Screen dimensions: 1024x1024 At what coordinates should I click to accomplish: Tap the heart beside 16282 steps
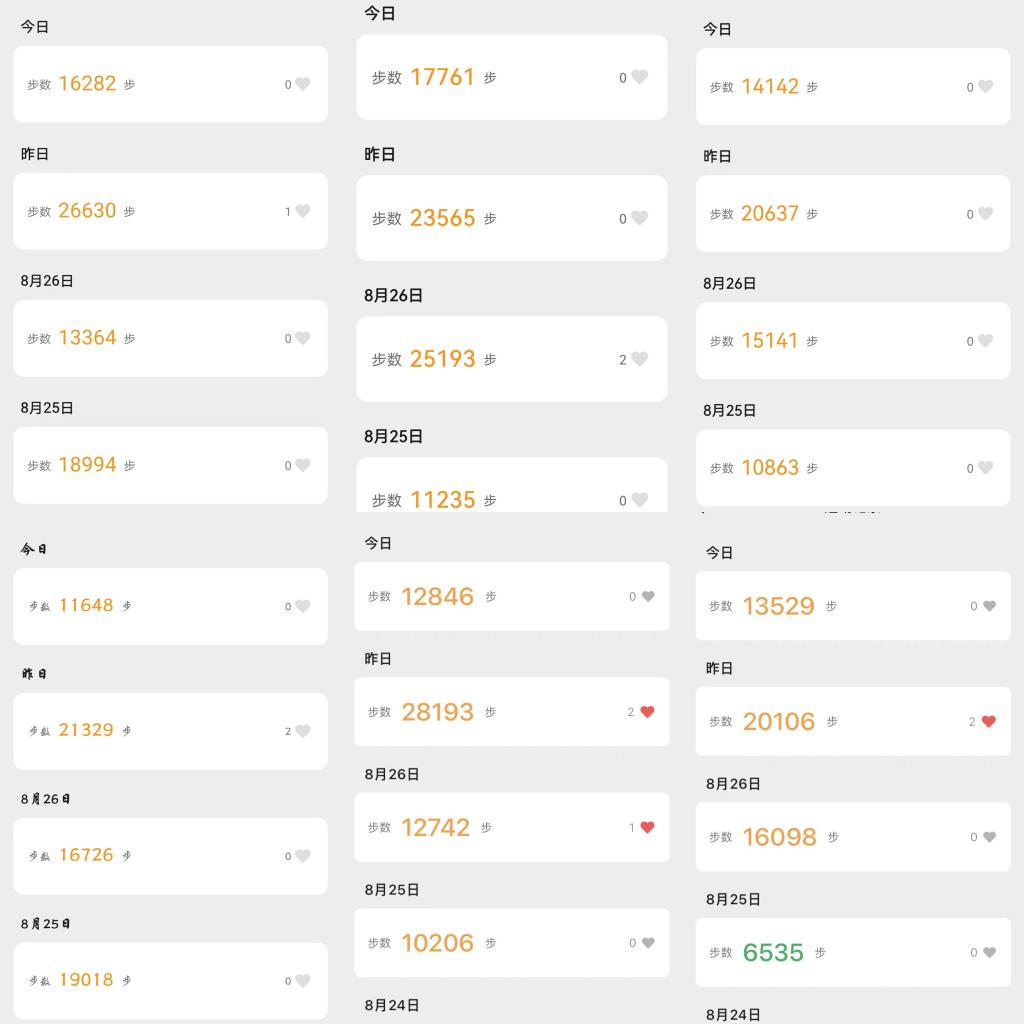point(303,84)
